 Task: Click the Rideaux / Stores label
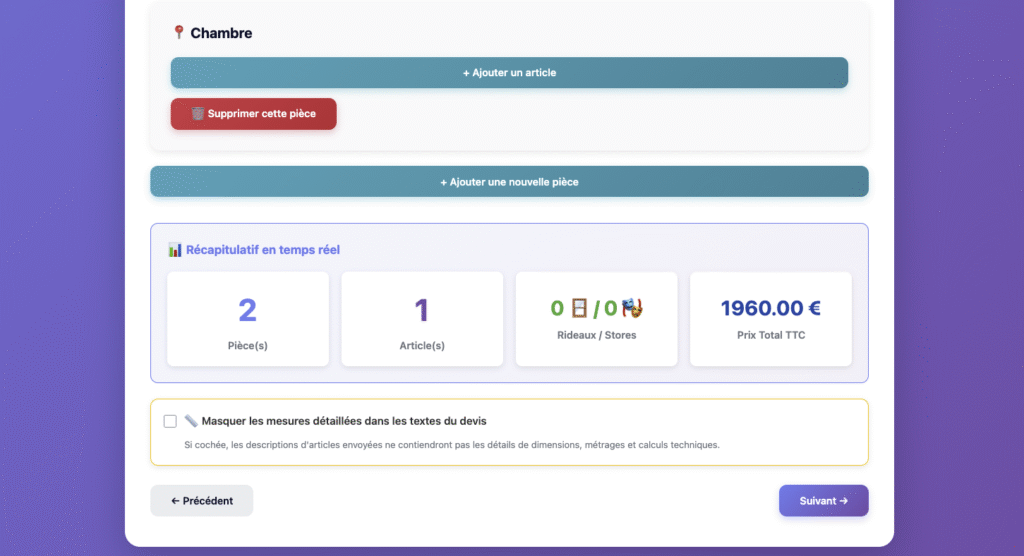pyautogui.click(x=596, y=335)
